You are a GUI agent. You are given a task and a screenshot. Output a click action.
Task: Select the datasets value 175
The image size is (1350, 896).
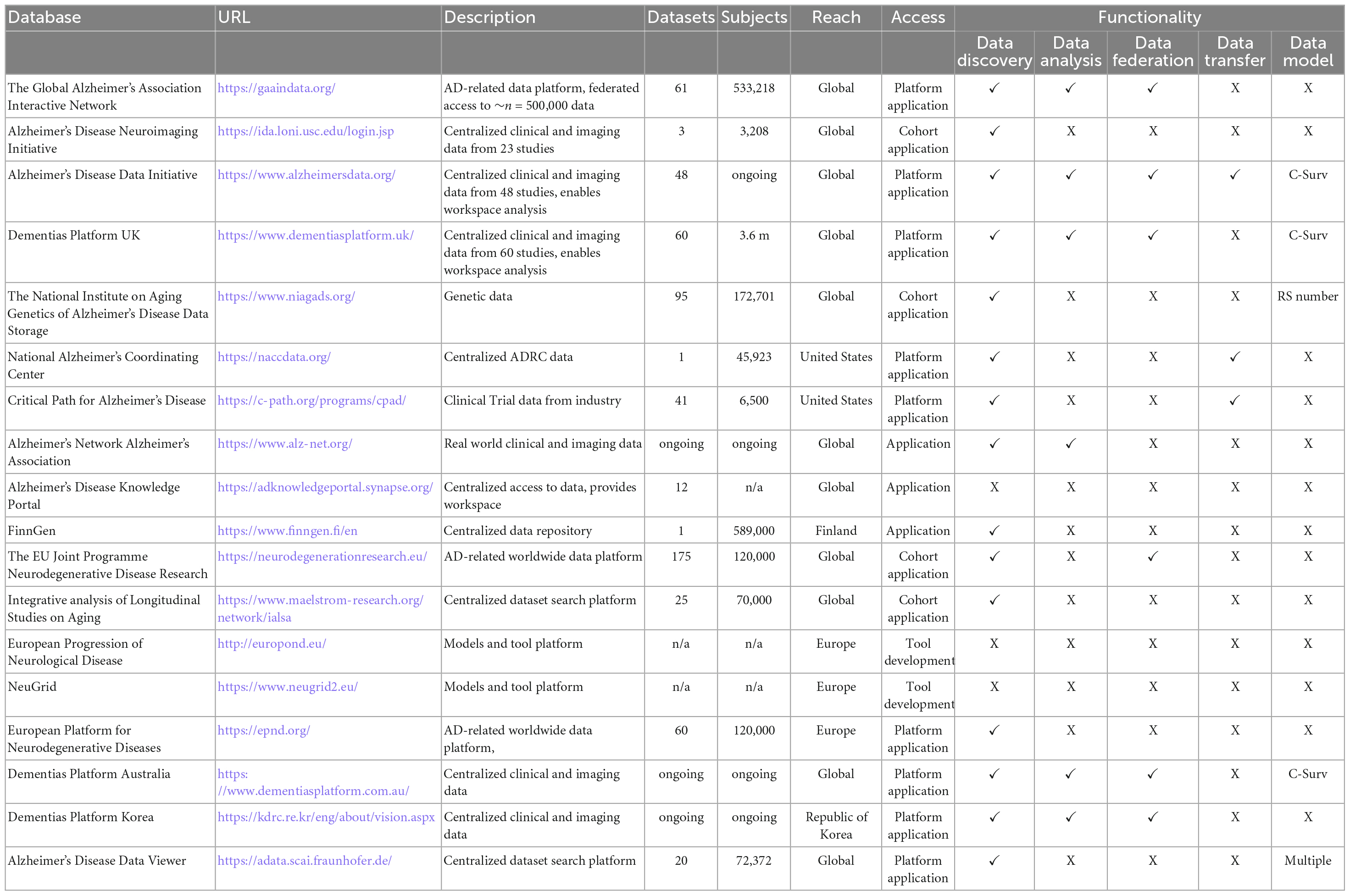[681, 557]
